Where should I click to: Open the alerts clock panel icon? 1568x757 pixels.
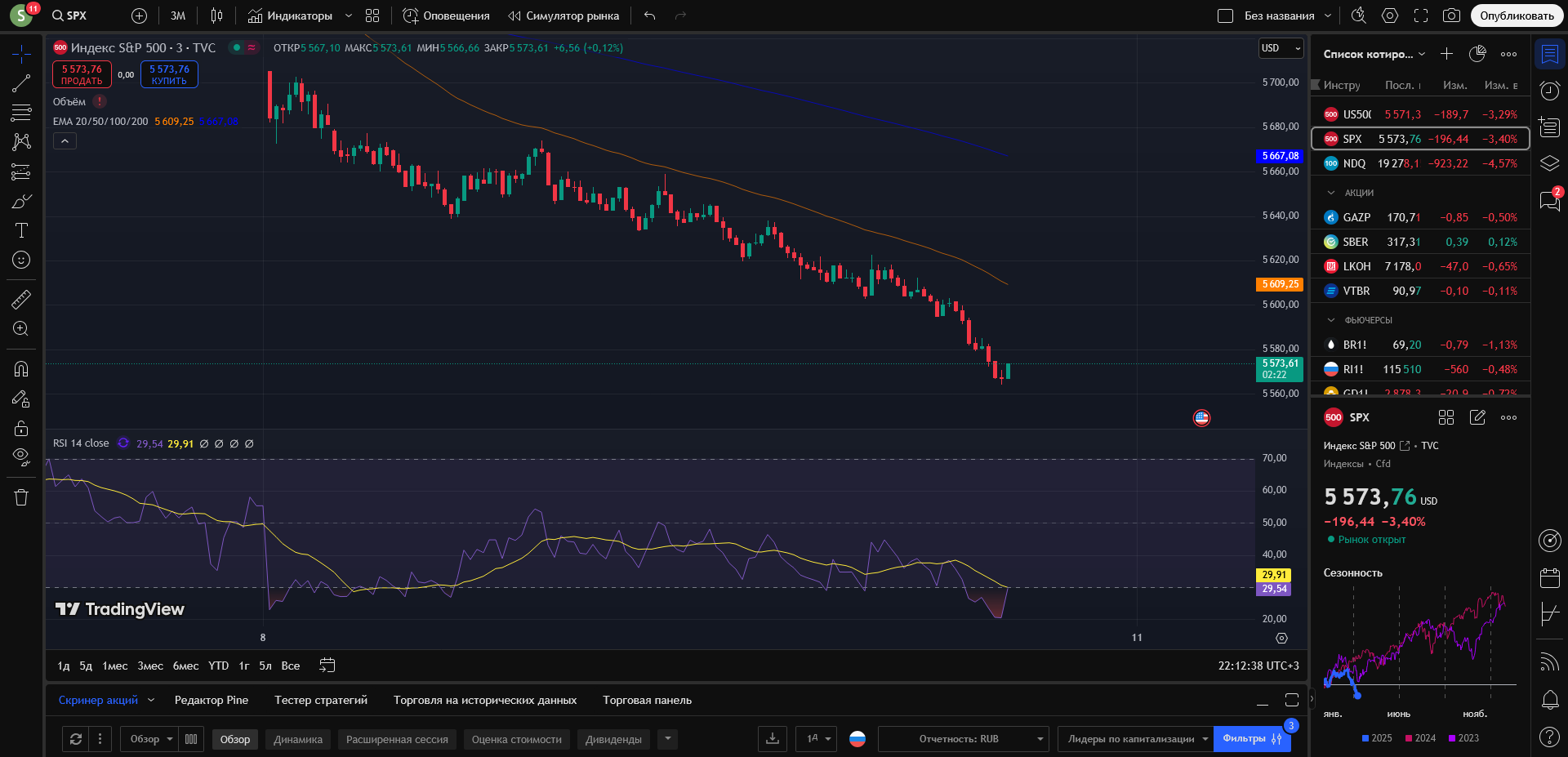[x=1549, y=91]
